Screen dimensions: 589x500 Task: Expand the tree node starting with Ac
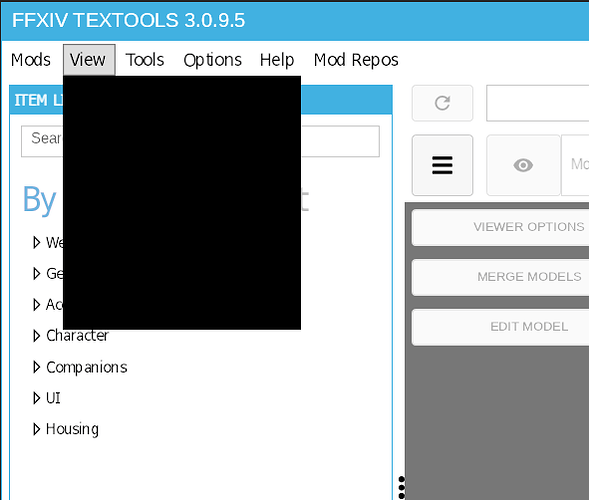pos(36,305)
